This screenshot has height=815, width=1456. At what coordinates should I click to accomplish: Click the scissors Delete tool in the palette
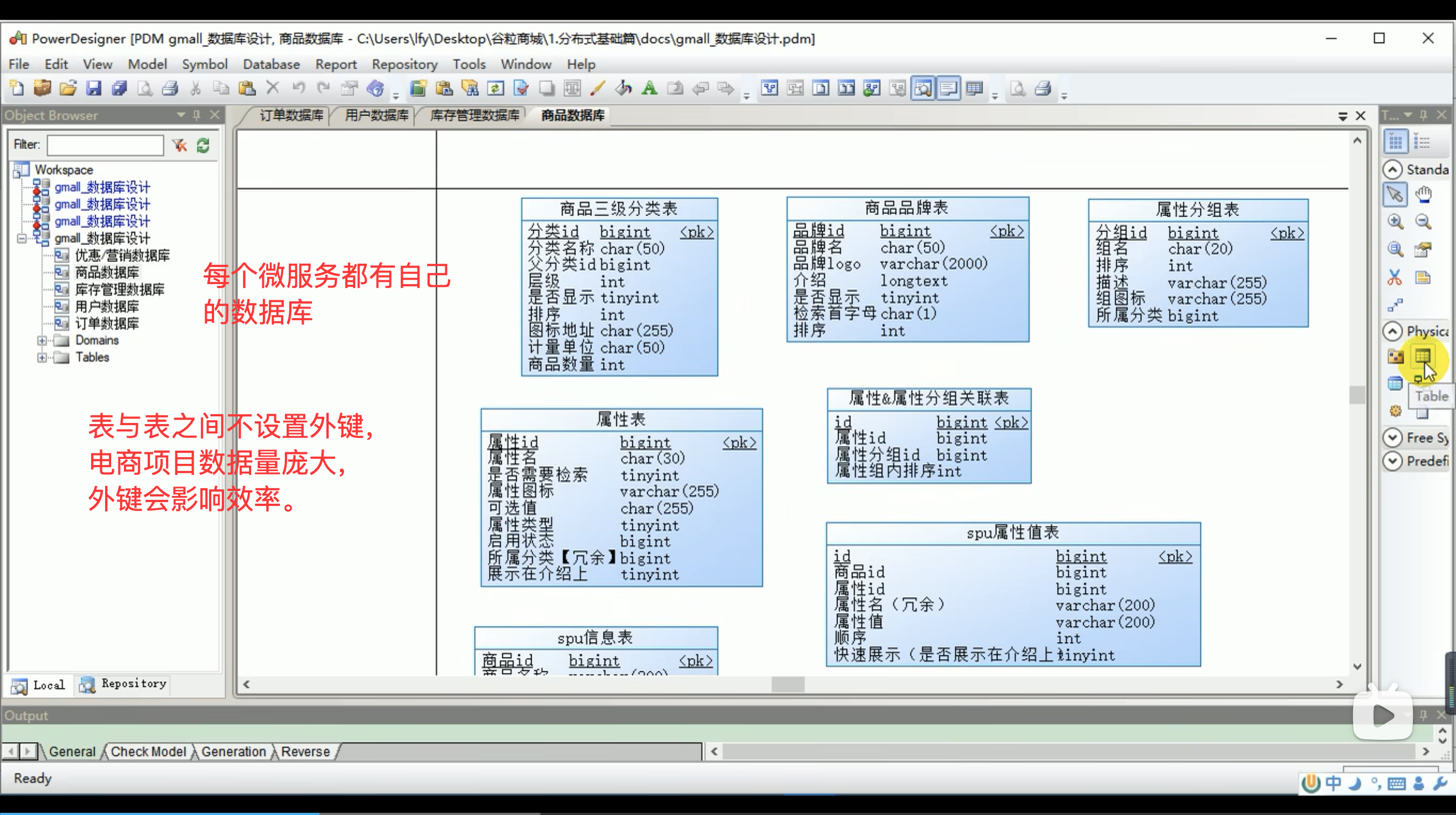pos(1395,278)
